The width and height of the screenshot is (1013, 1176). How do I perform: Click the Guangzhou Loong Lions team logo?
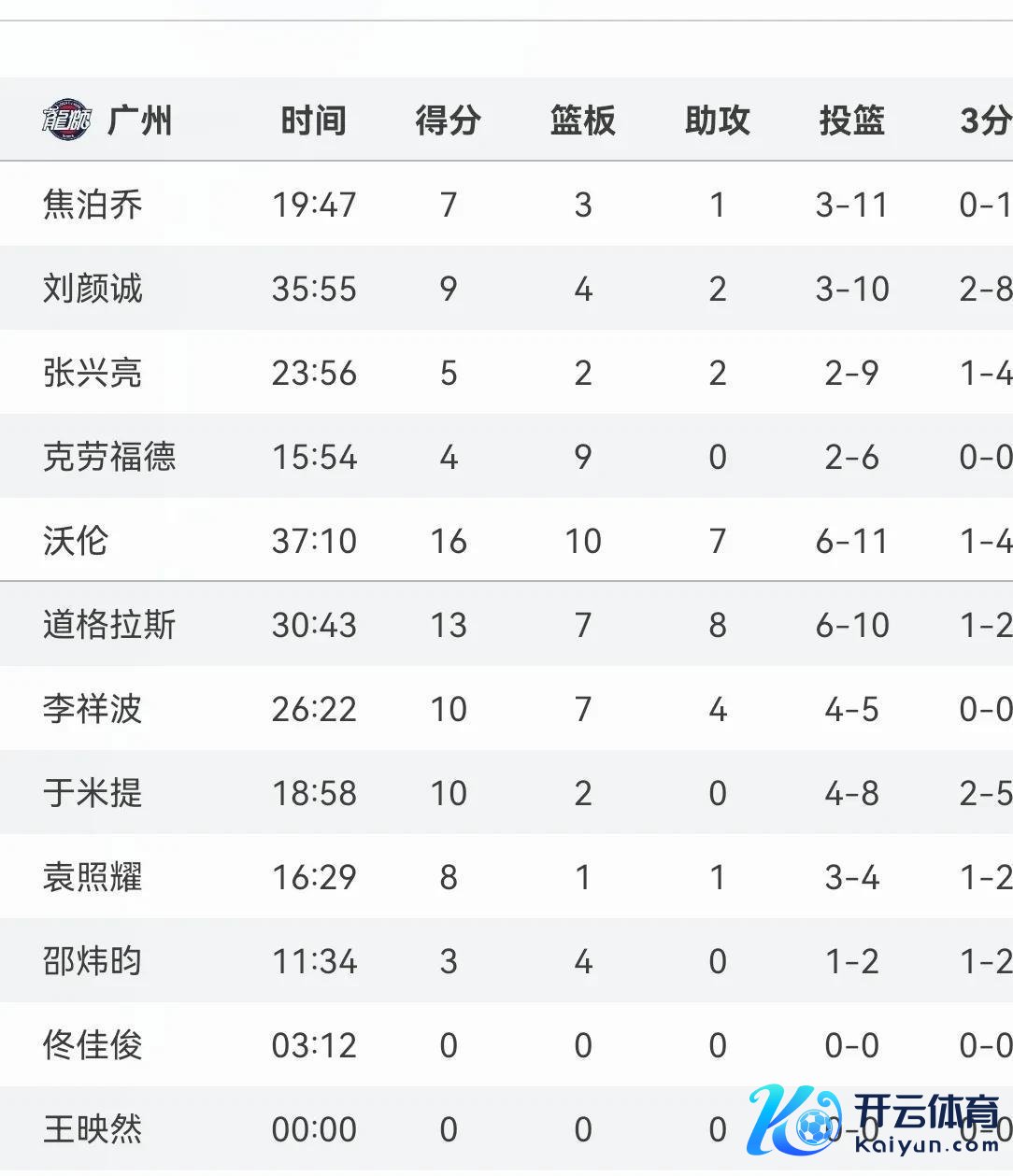(66, 120)
